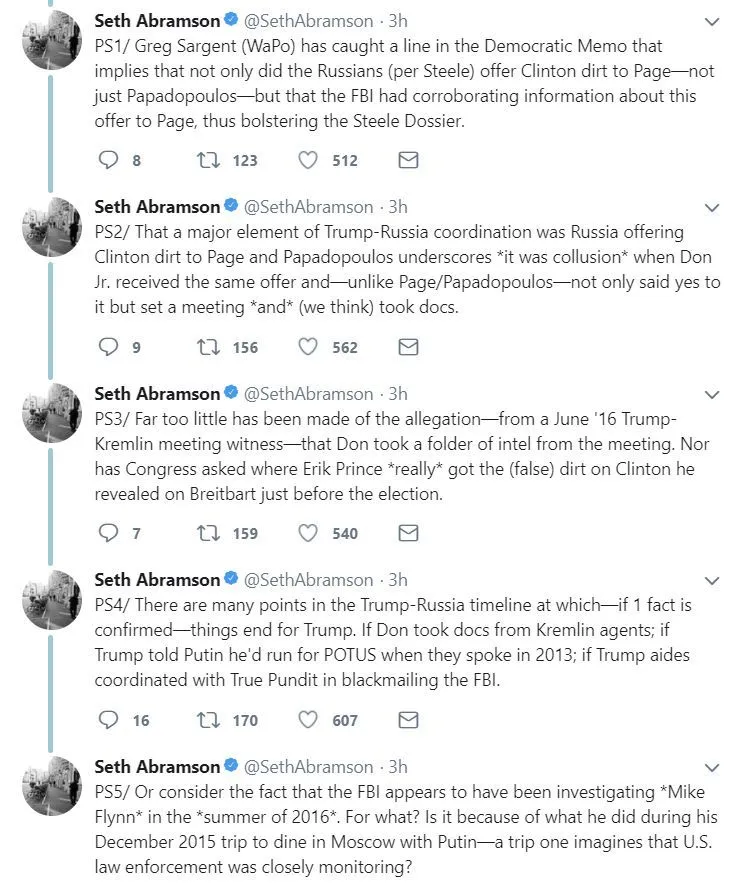The width and height of the screenshot is (756, 890).
Task: Open @SethAbramson handle on the PS5 tweet
Action: 312,767
